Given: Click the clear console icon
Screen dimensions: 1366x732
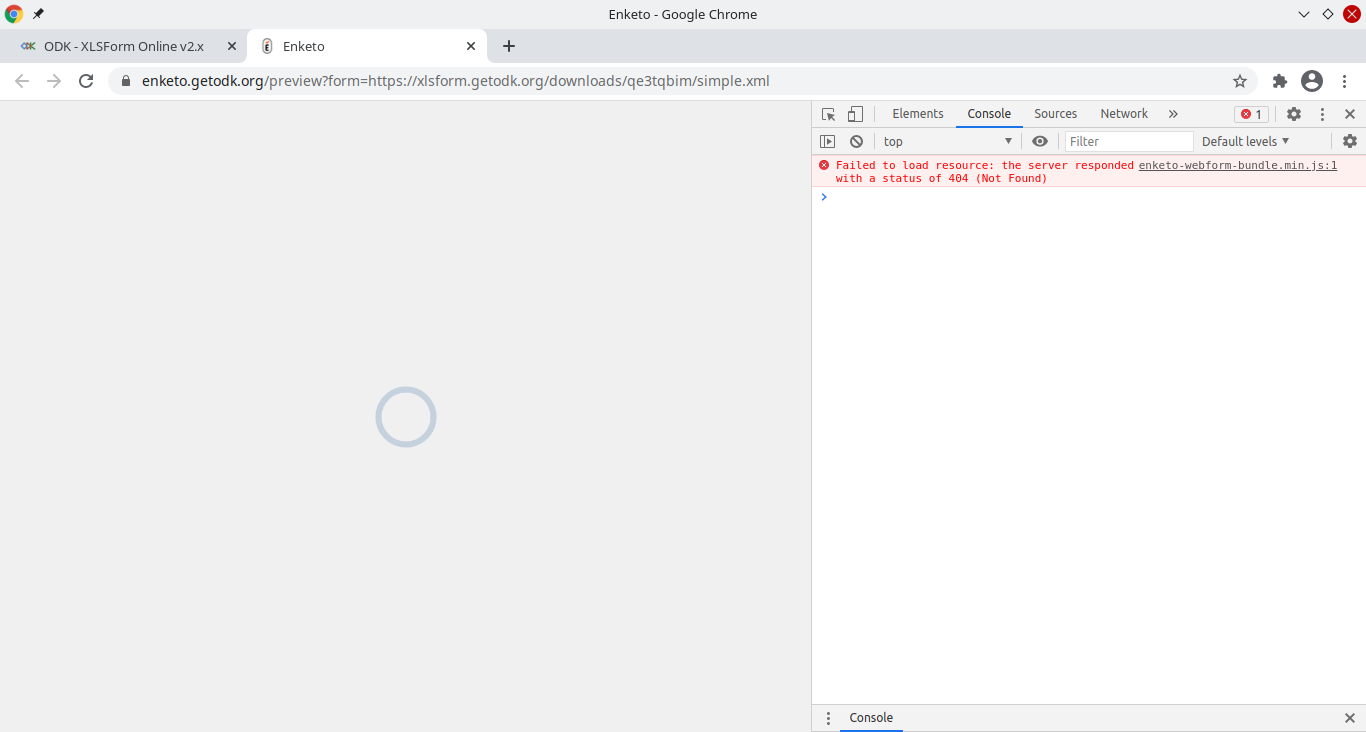Looking at the screenshot, I should pos(856,141).
